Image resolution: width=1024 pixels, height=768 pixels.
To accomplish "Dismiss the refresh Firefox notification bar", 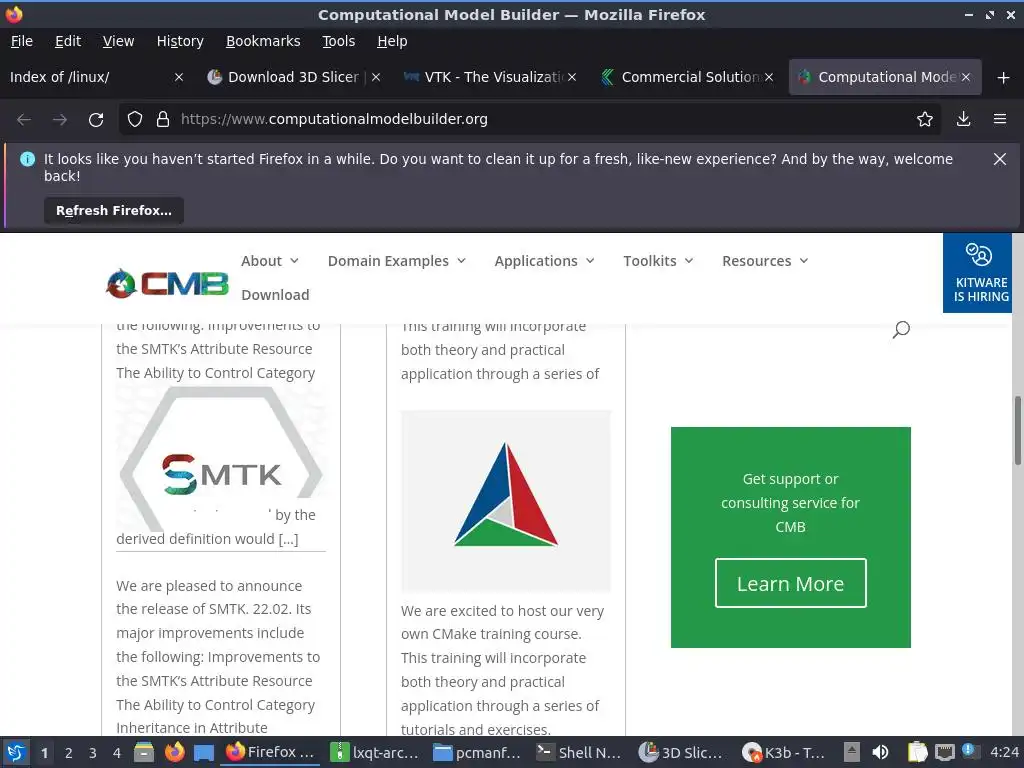I will coord(1000,159).
